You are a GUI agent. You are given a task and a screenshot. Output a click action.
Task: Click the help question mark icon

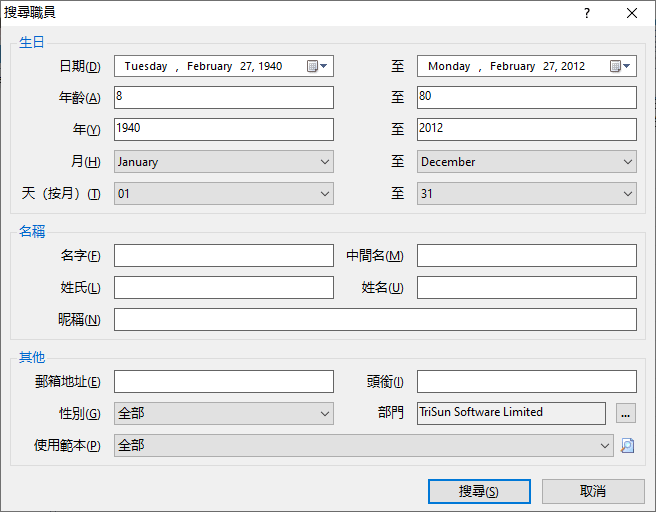[587, 13]
